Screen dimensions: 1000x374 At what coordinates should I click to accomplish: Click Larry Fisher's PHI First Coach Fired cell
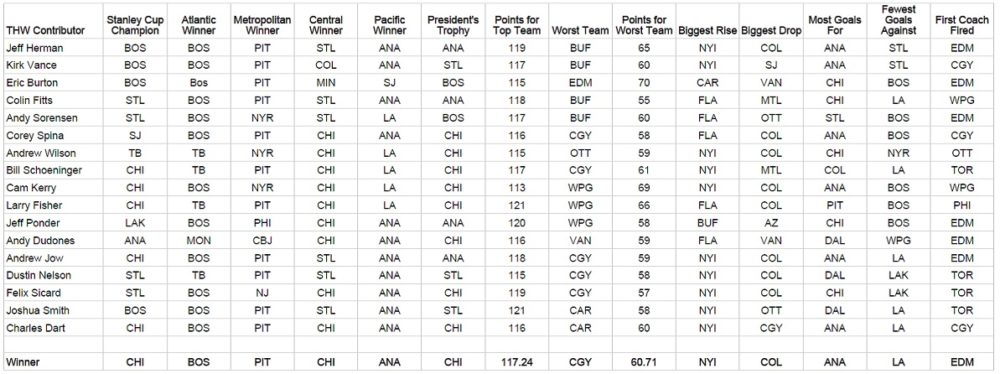(962, 206)
